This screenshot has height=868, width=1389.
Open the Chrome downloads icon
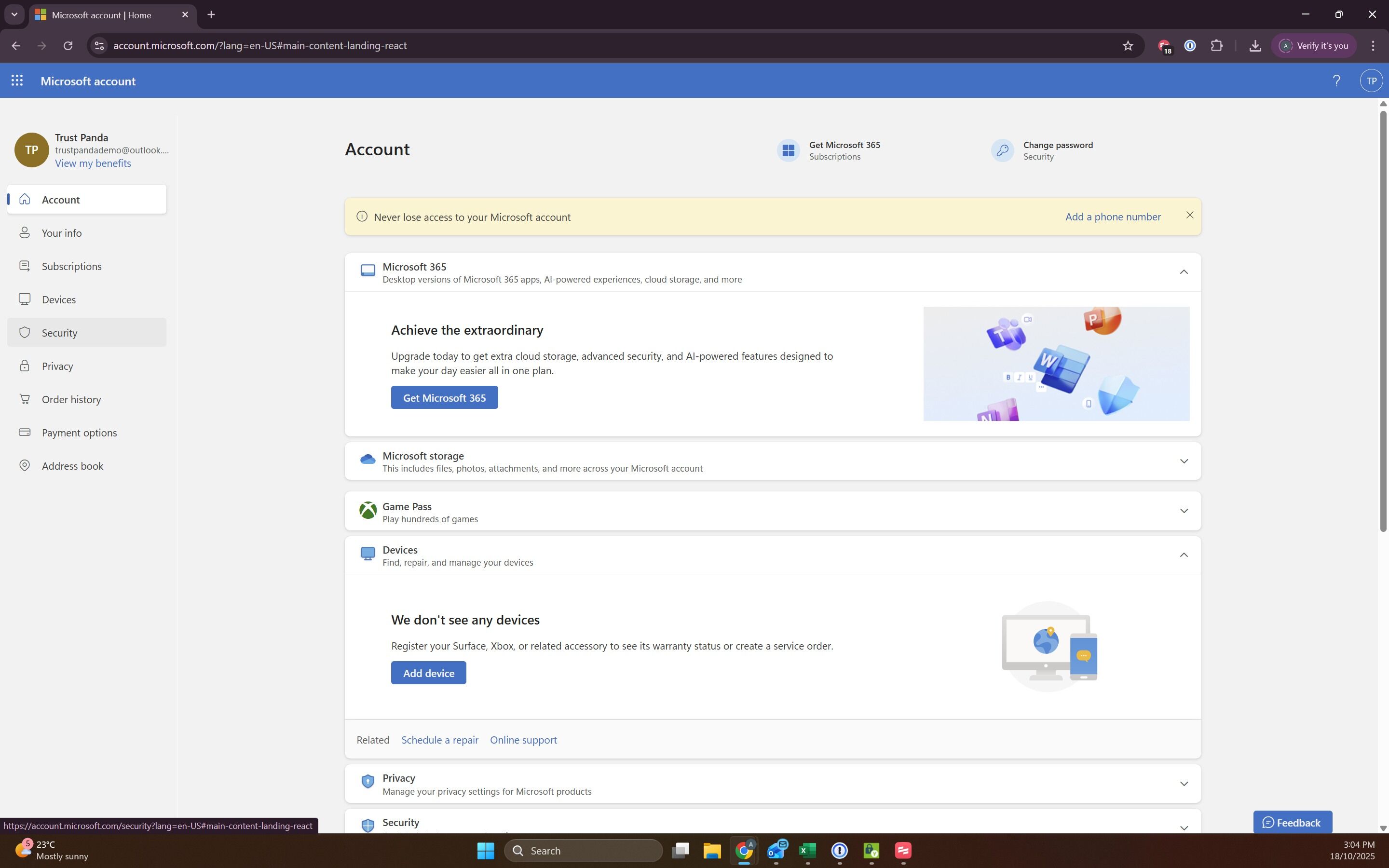1255,46
